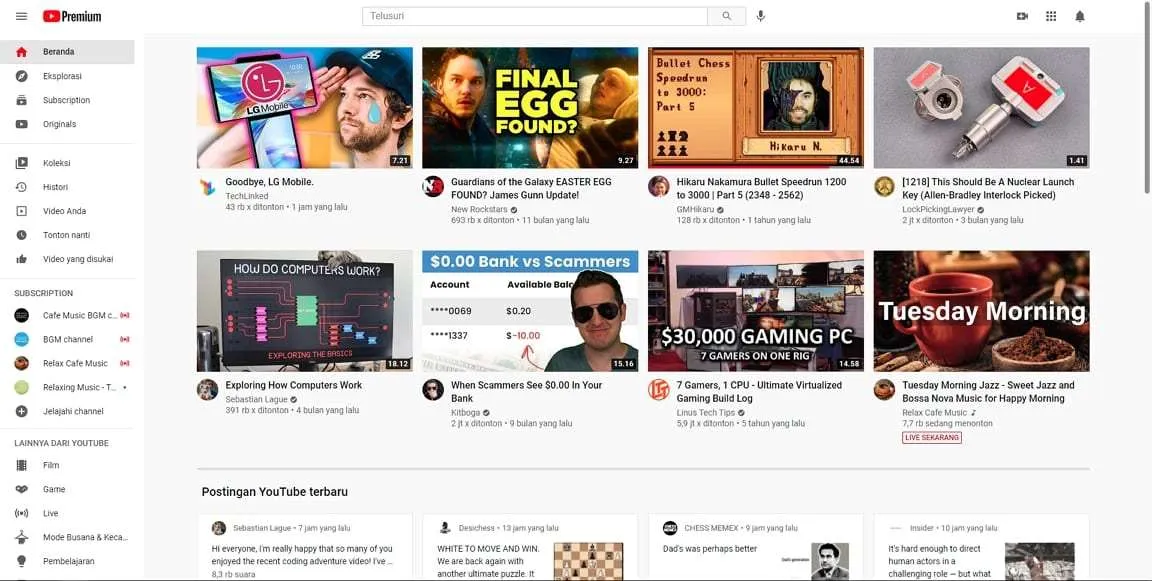Click the Eksplorasi compass icon

(x=21, y=76)
